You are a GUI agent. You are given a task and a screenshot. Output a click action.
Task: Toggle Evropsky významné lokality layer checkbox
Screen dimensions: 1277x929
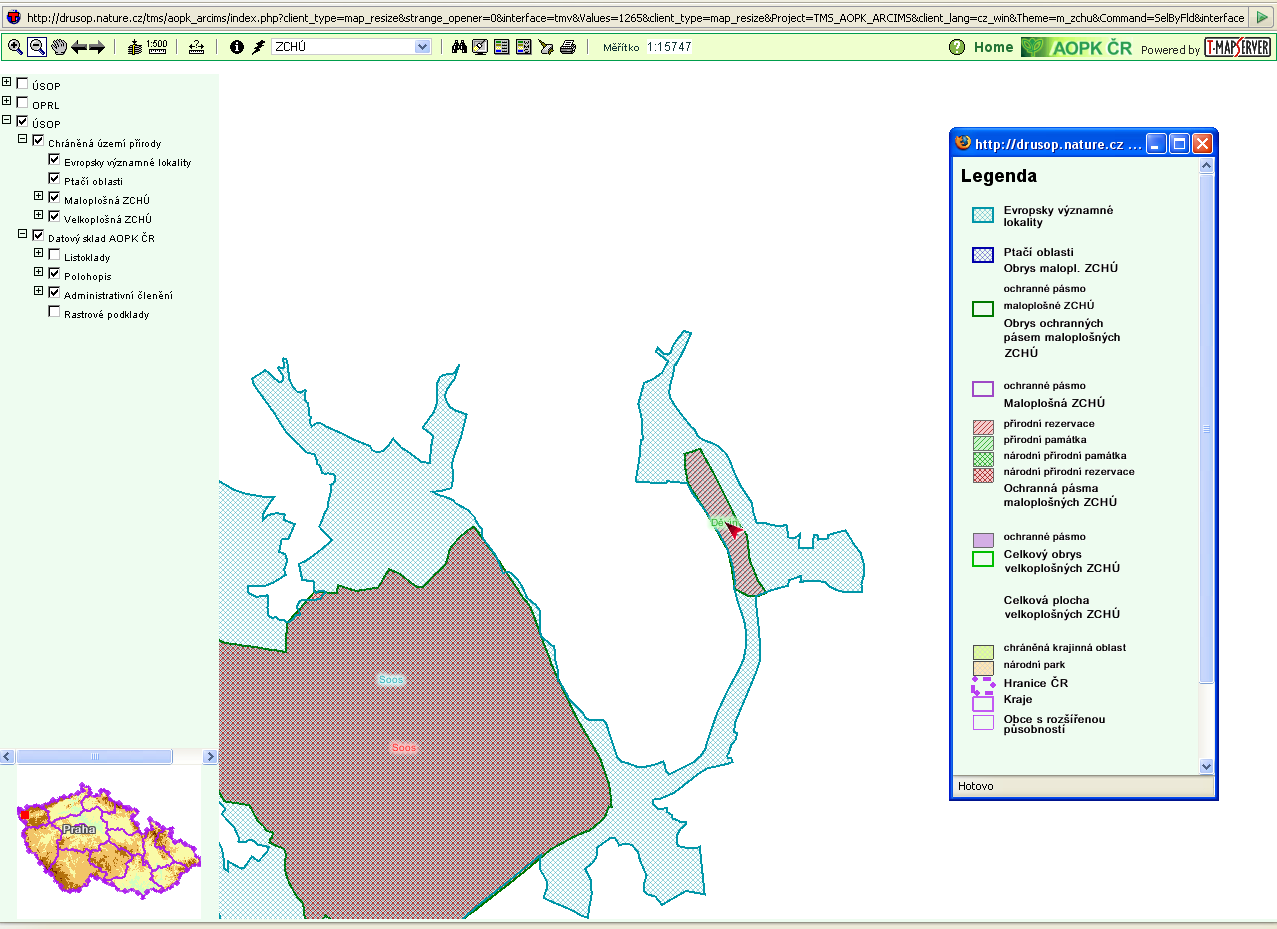pyautogui.click(x=55, y=160)
